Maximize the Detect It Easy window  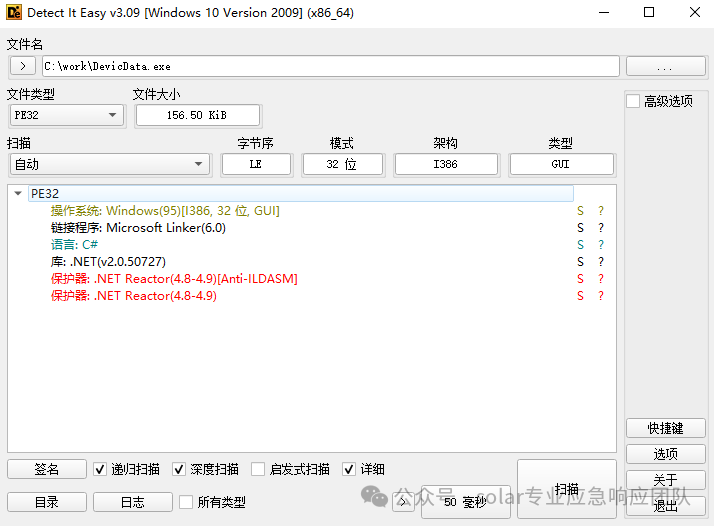[649, 12]
